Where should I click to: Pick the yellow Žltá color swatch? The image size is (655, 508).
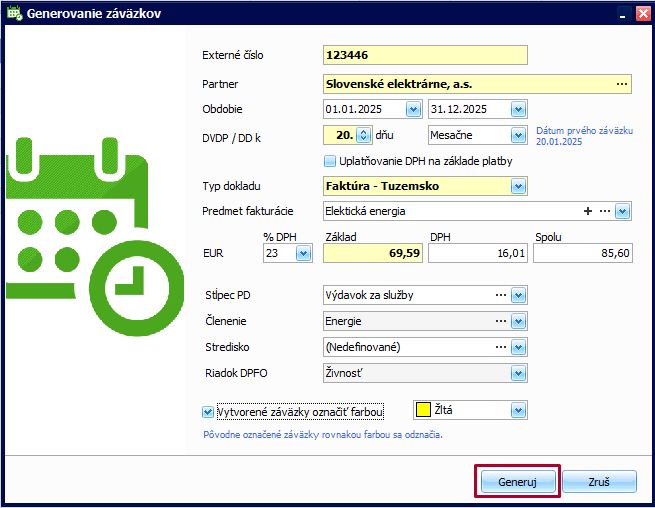(423, 409)
